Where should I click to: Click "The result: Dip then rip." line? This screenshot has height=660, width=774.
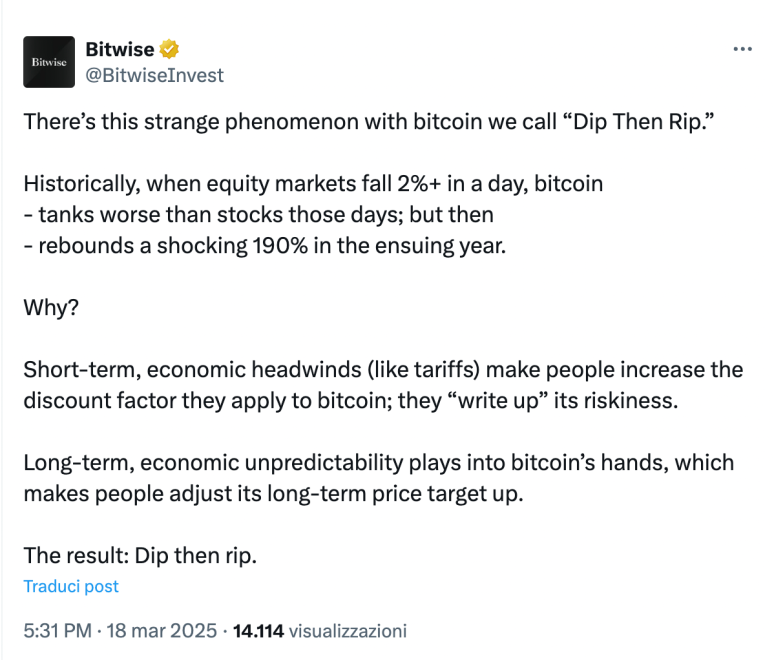click(140, 554)
